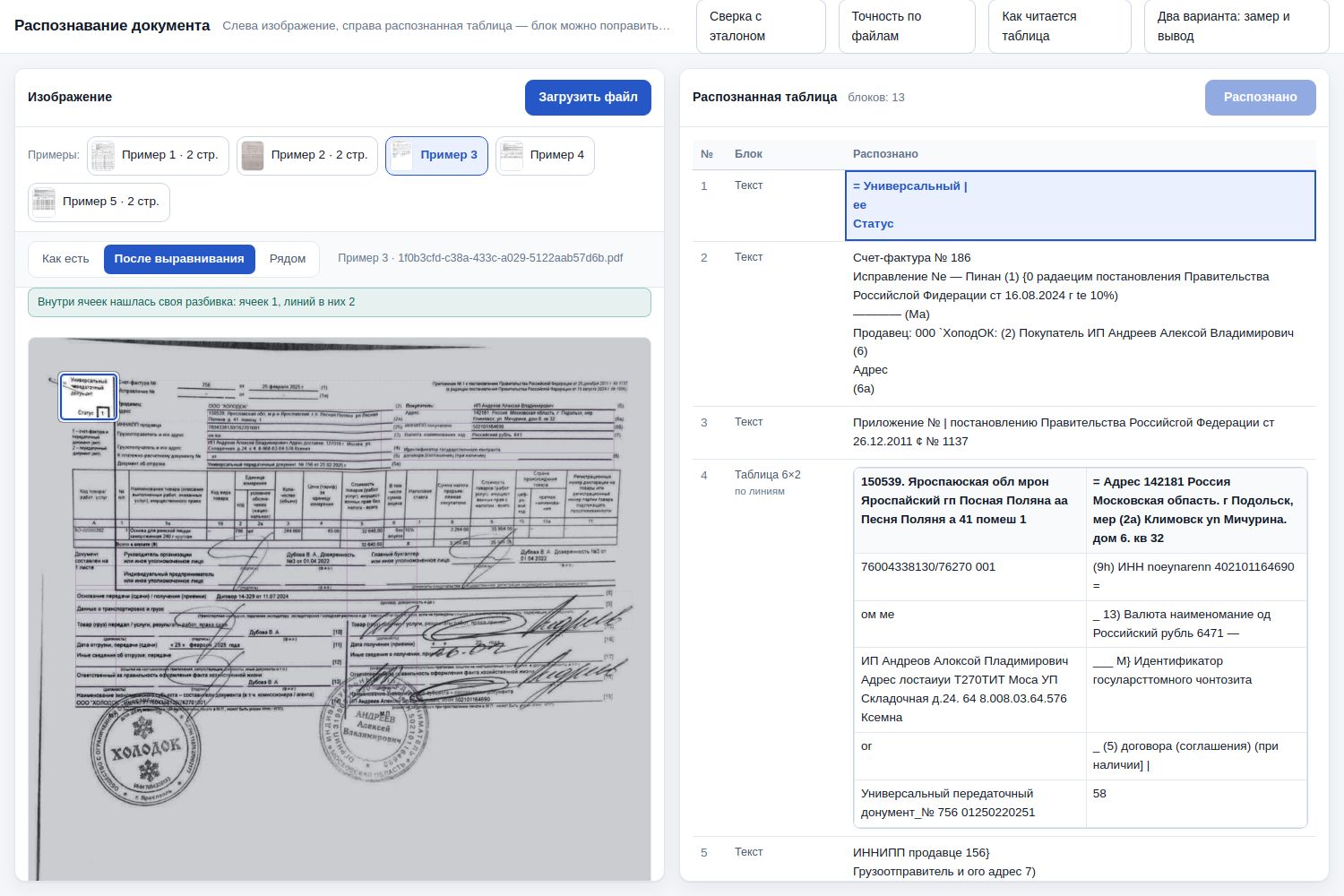The width and height of the screenshot is (1344, 896).
Task: Pick the «Пример 4» sample
Action: pyautogui.click(x=545, y=155)
